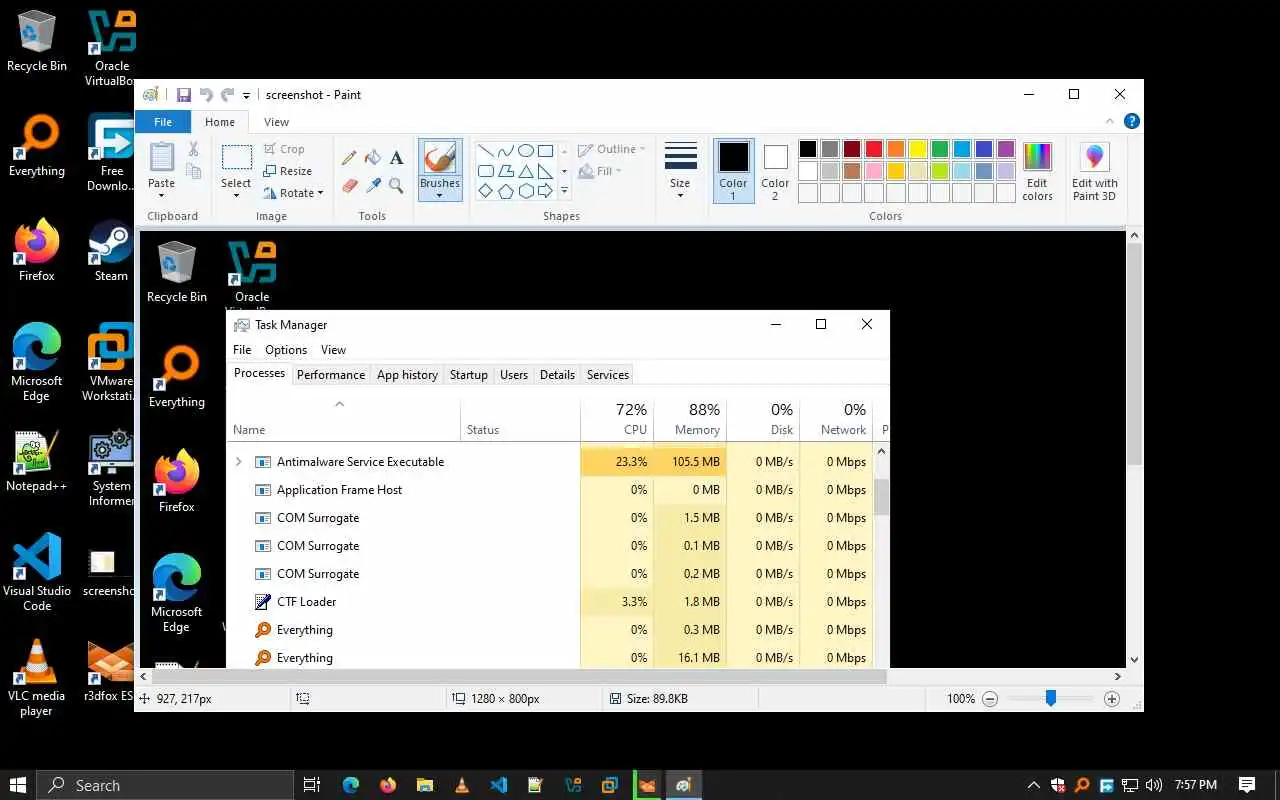Click the Paint zoom slider handle
Viewport: 1280px width, 800px height.
tap(1051, 699)
